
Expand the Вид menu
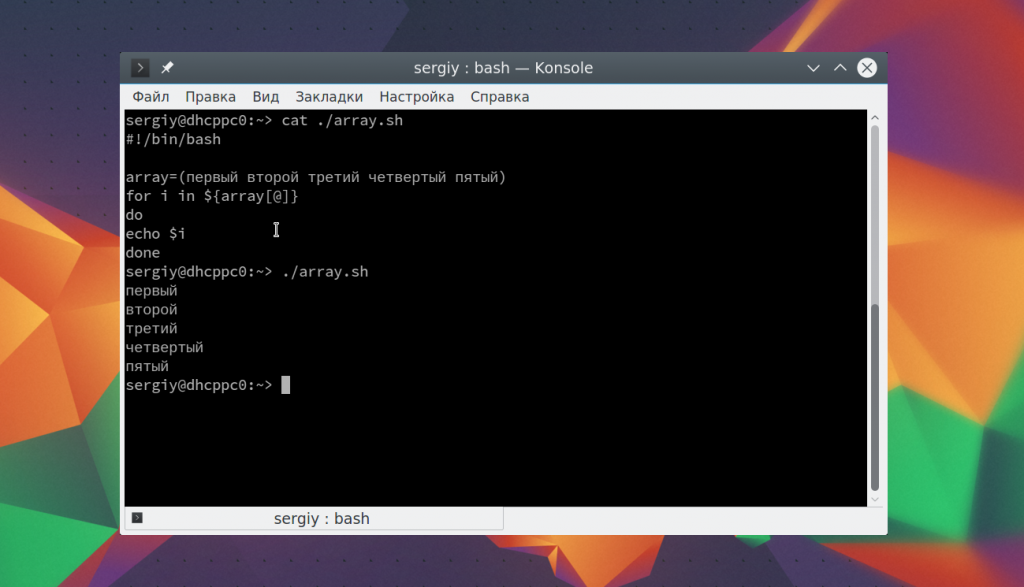point(265,97)
